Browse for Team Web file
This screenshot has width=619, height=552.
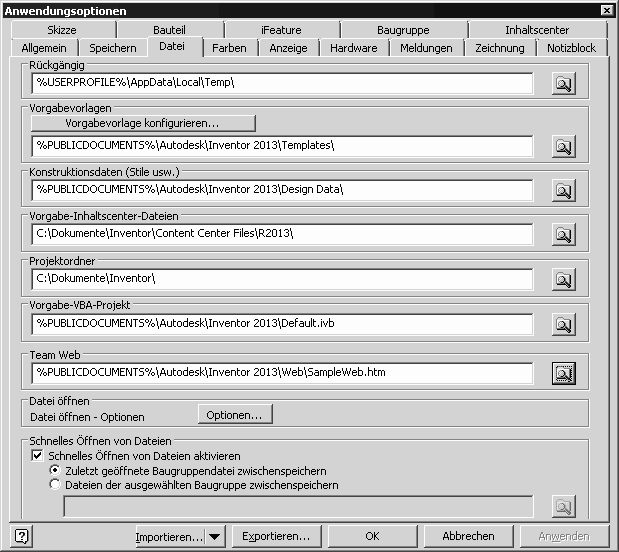point(564,373)
